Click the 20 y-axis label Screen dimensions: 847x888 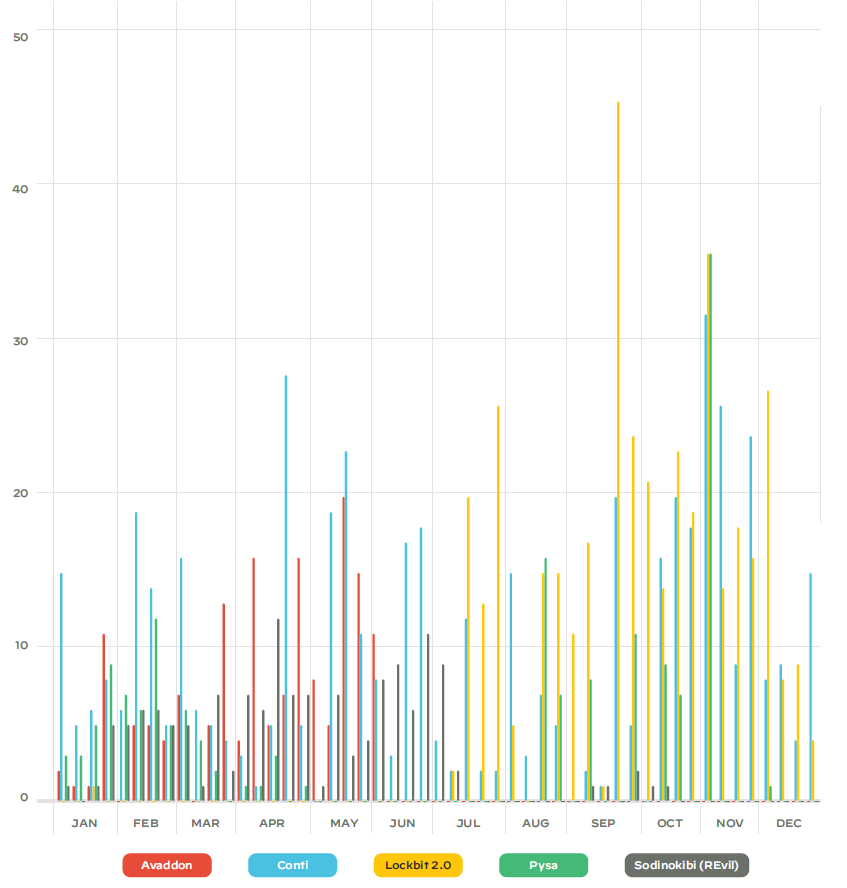[x=20, y=493]
